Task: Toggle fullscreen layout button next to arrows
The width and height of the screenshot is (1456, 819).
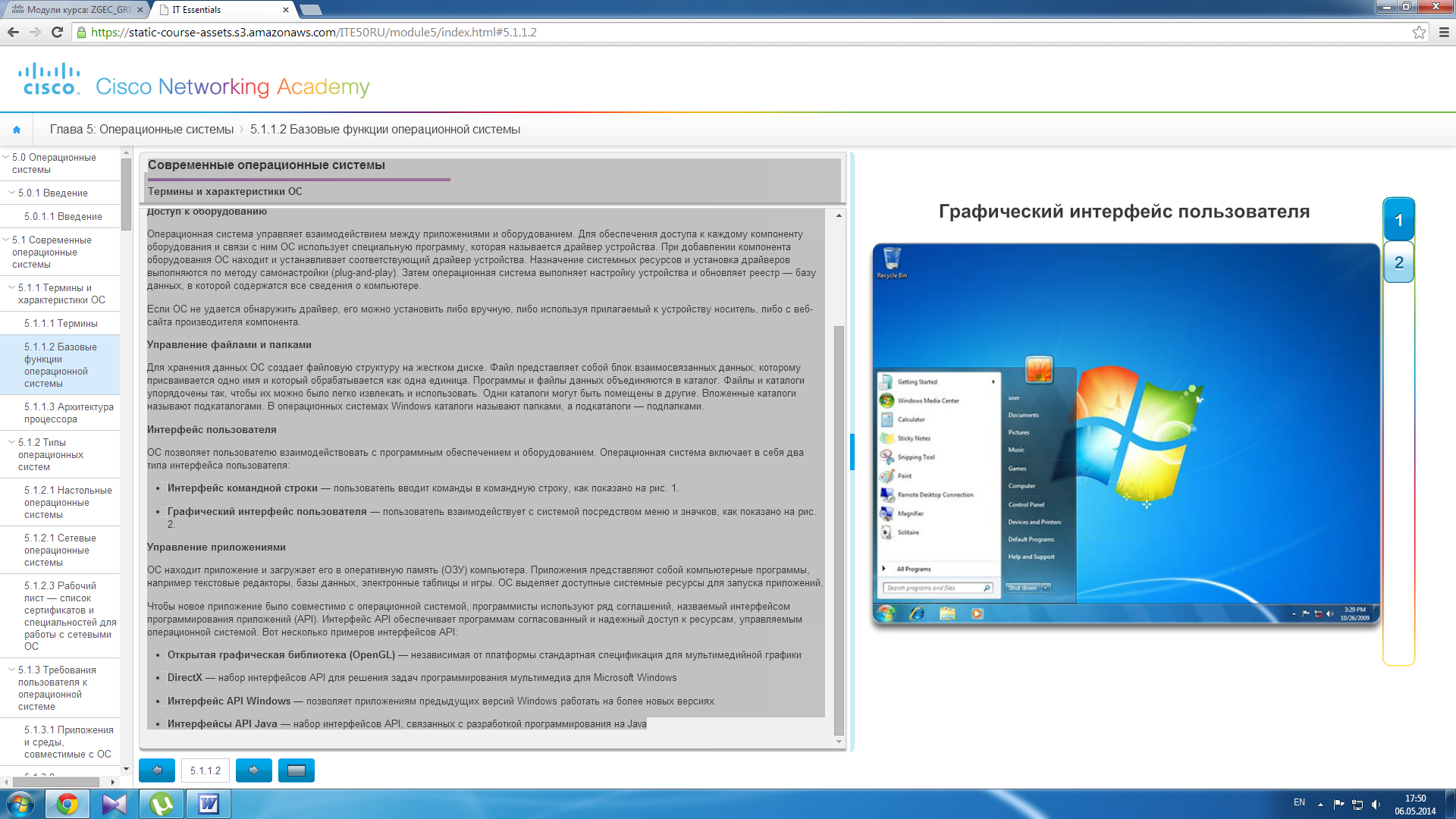Action: point(297,770)
